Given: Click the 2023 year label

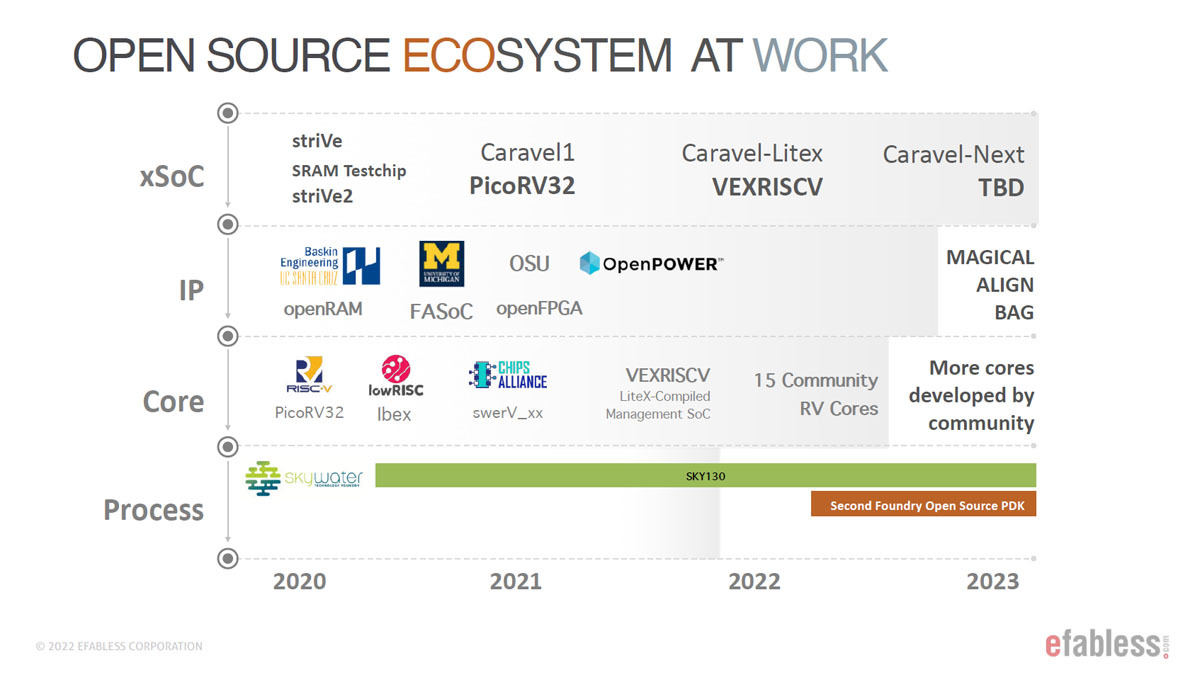Looking at the screenshot, I should (x=992, y=581).
